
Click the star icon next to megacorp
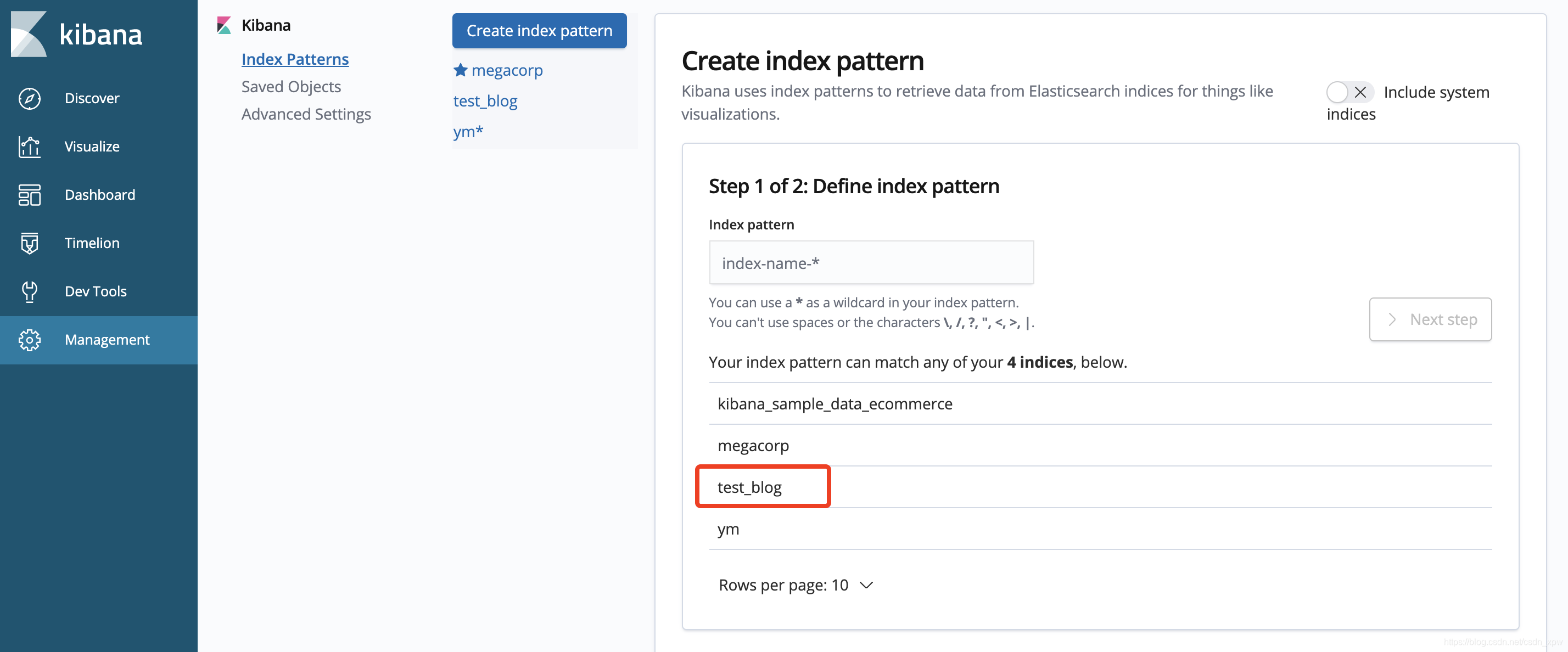[x=460, y=71]
